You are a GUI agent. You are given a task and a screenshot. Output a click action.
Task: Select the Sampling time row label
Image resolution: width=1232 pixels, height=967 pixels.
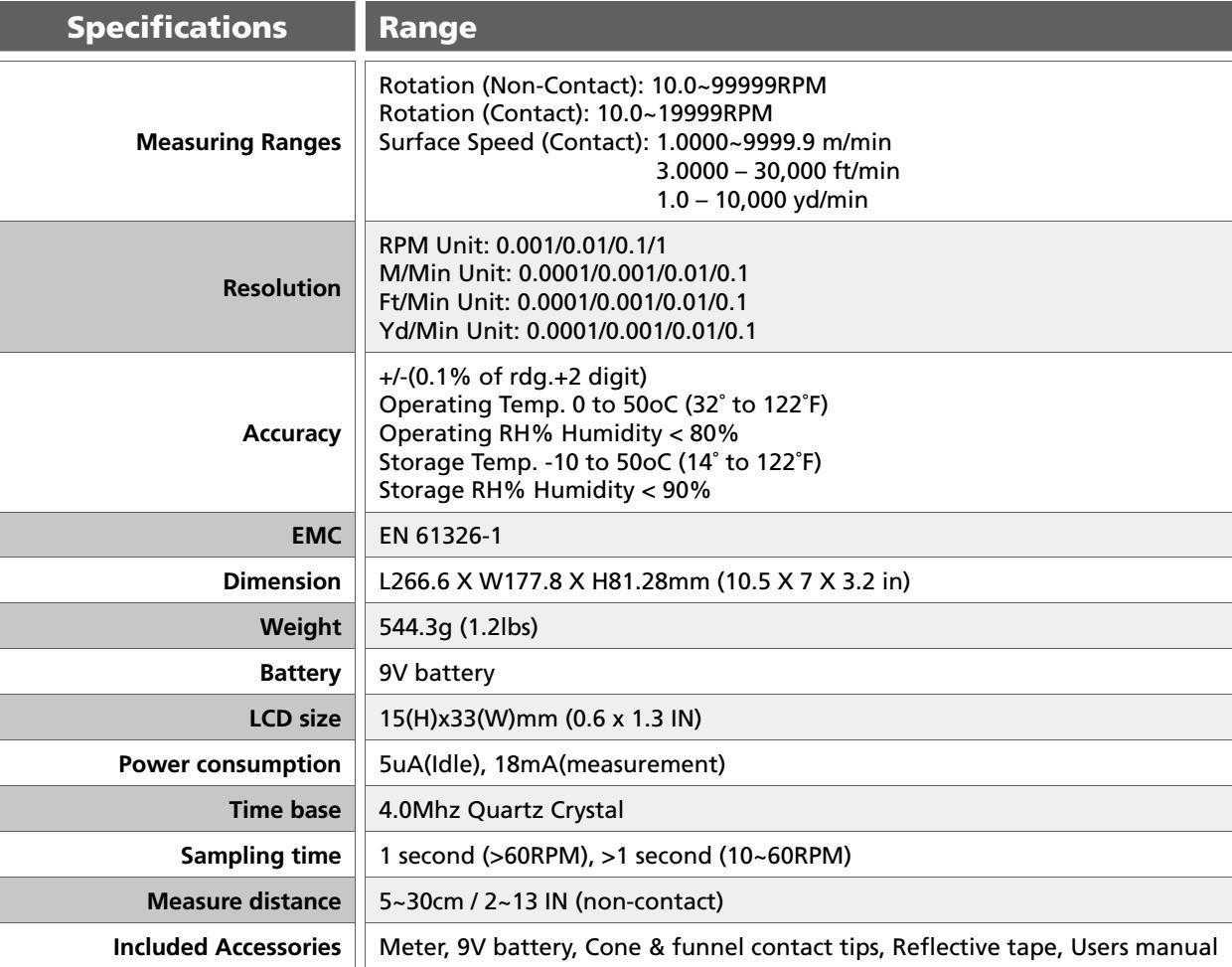point(260,856)
